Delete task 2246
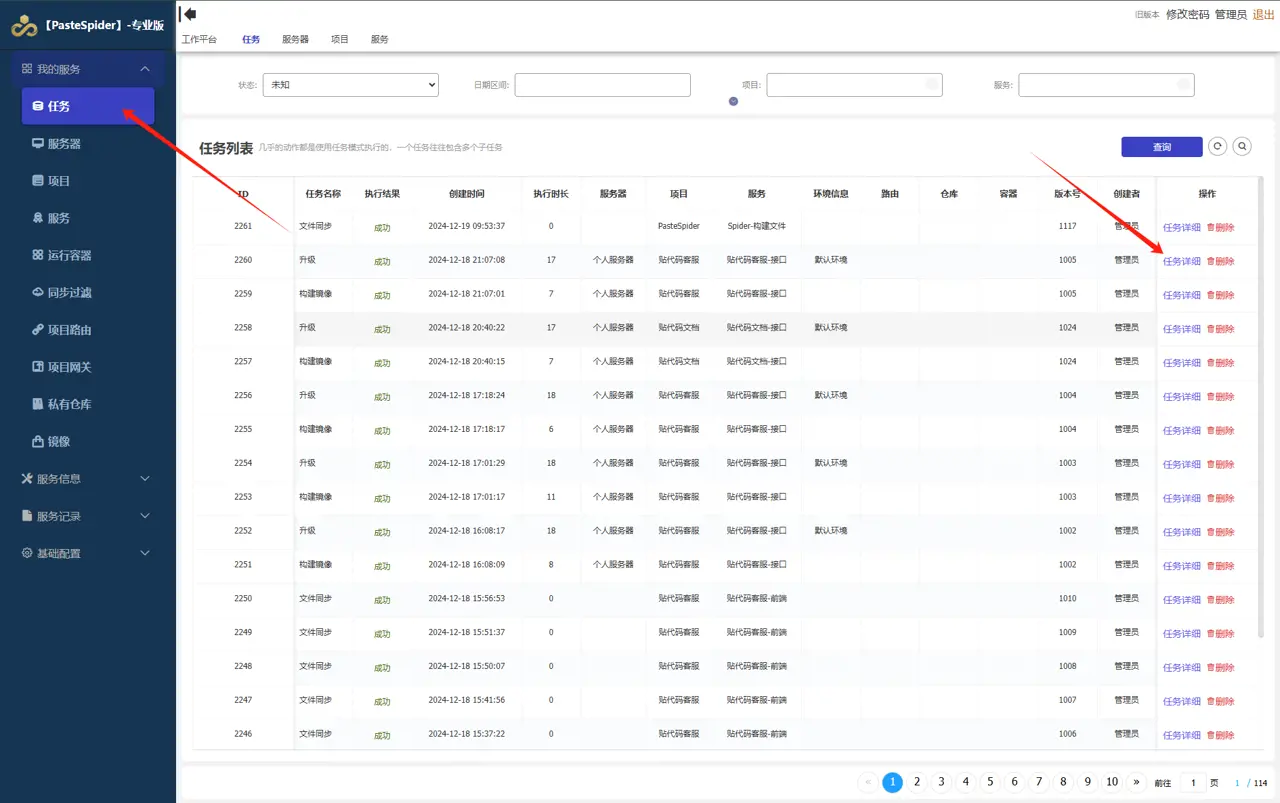 (x=1221, y=735)
